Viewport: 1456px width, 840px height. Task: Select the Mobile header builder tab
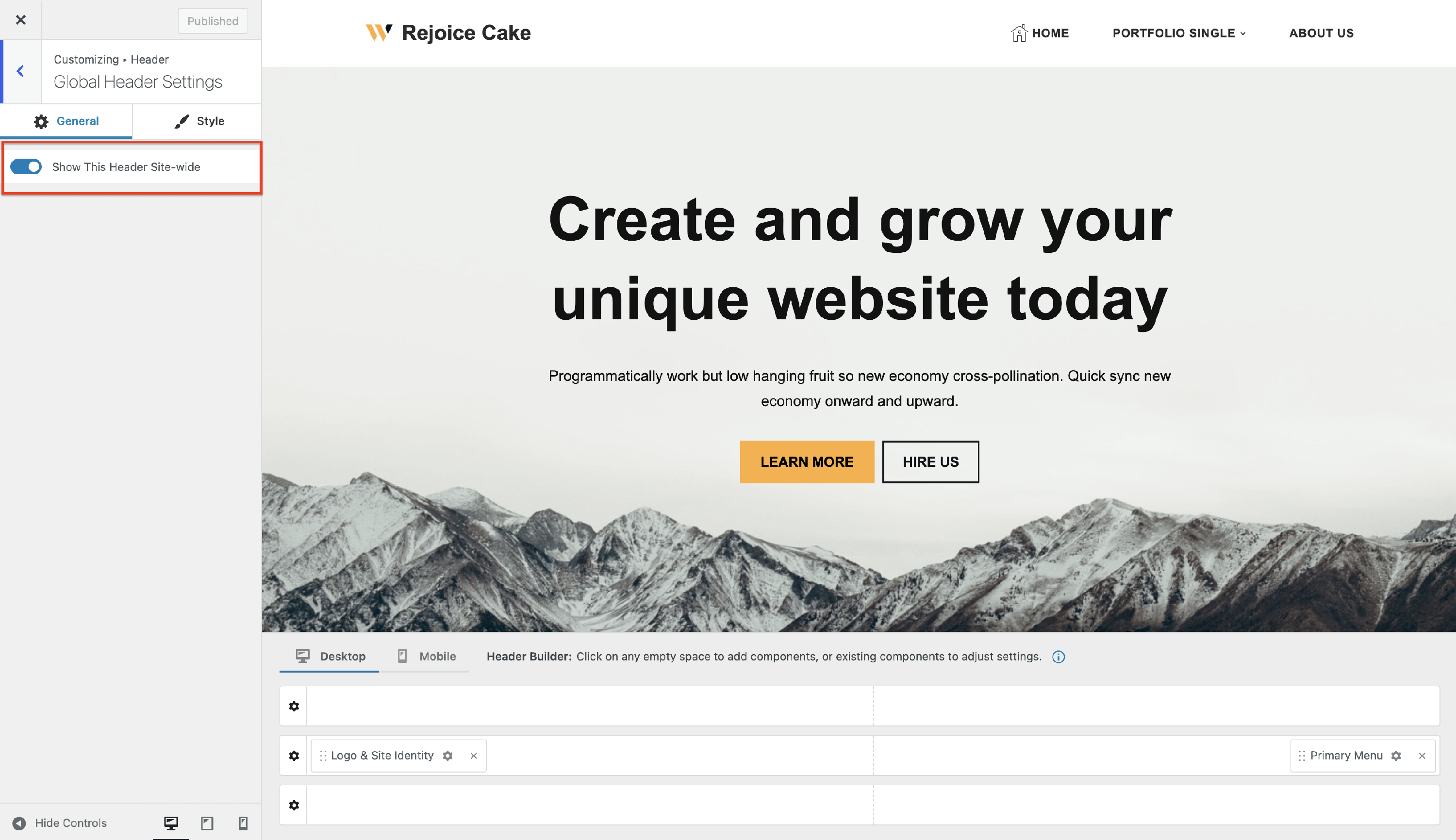(426, 657)
